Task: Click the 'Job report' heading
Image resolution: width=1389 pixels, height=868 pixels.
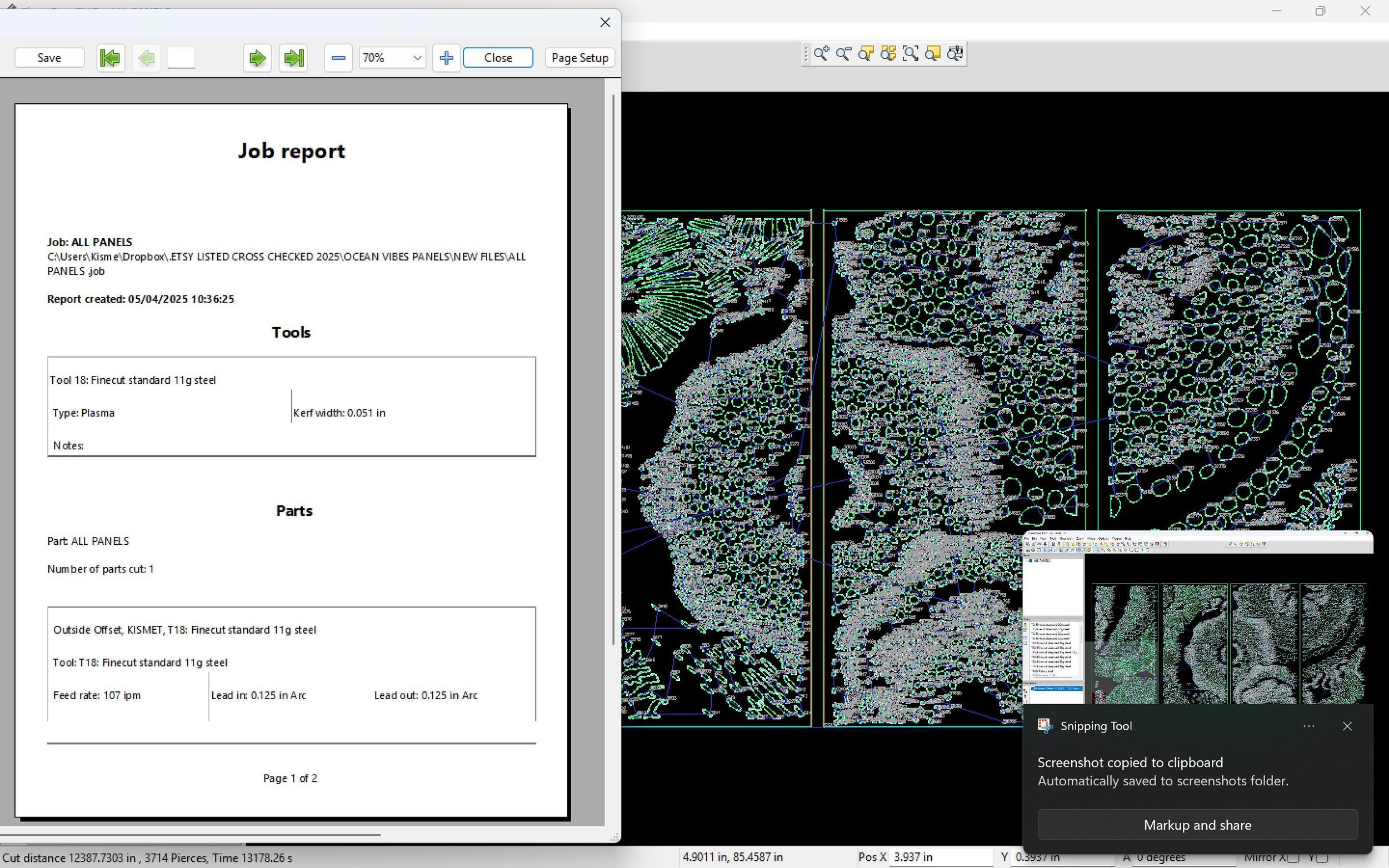Action: pyautogui.click(x=291, y=151)
